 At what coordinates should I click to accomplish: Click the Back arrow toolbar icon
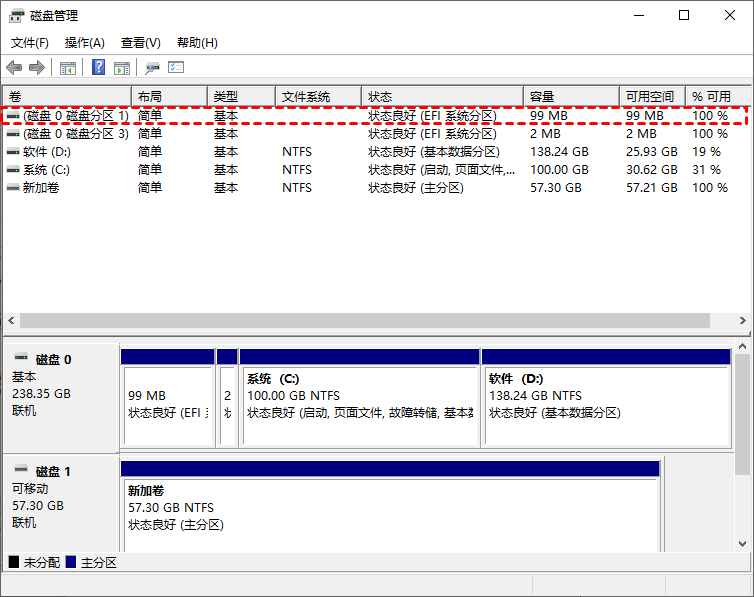pyautogui.click(x=14, y=67)
